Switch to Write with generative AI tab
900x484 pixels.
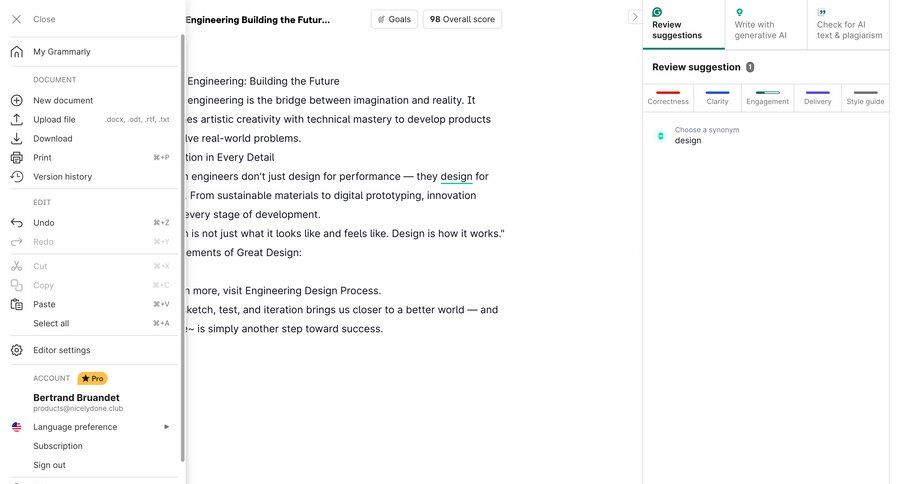click(x=766, y=24)
